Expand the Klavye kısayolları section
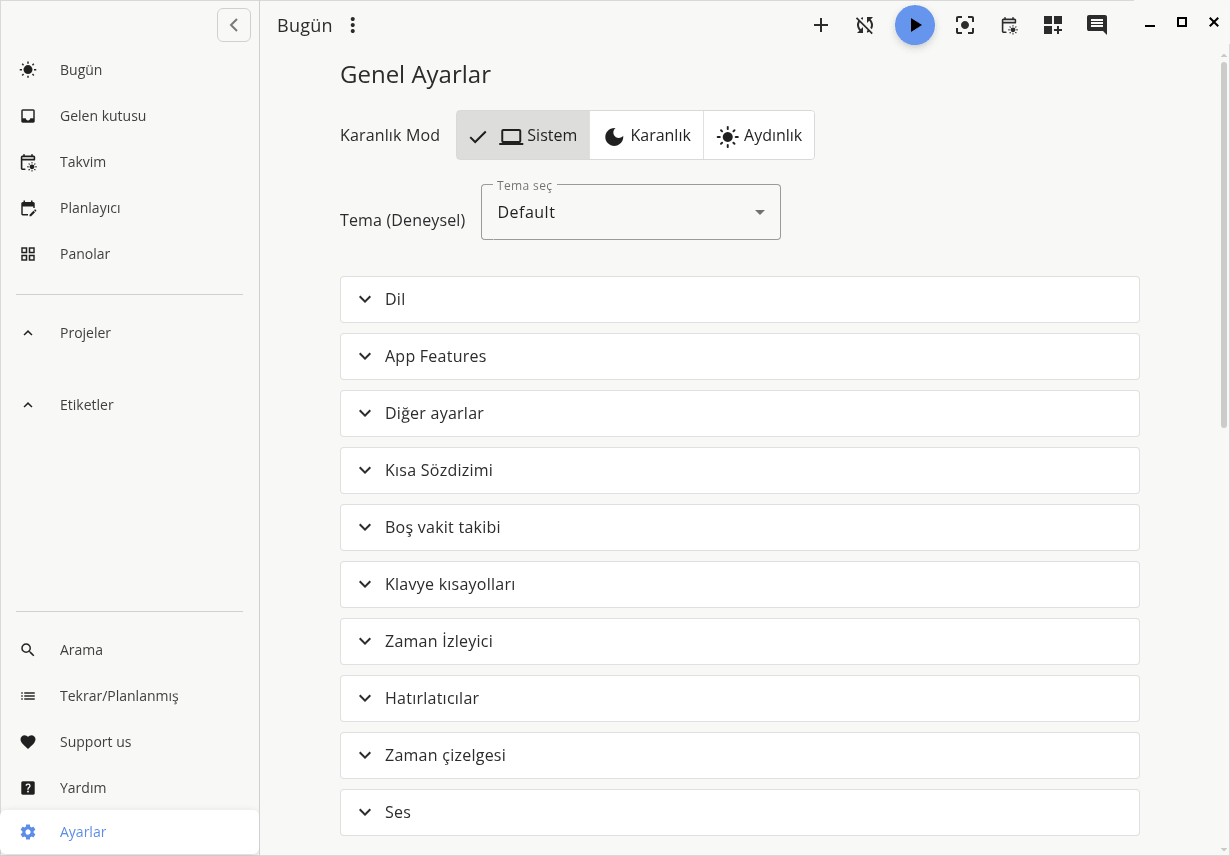 coord(739,585)
